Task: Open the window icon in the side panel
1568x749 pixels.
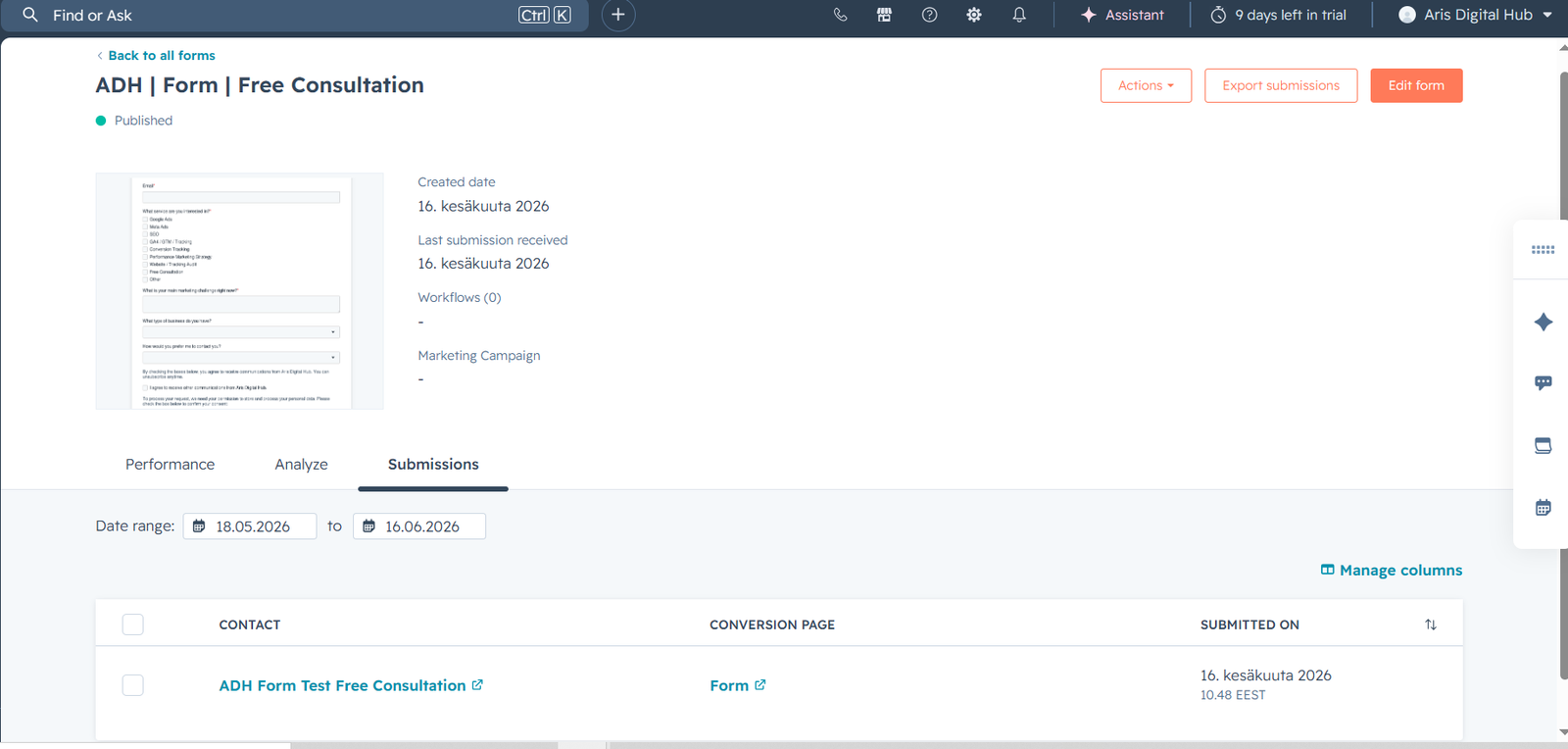Action: click(x=1543, y=445)
